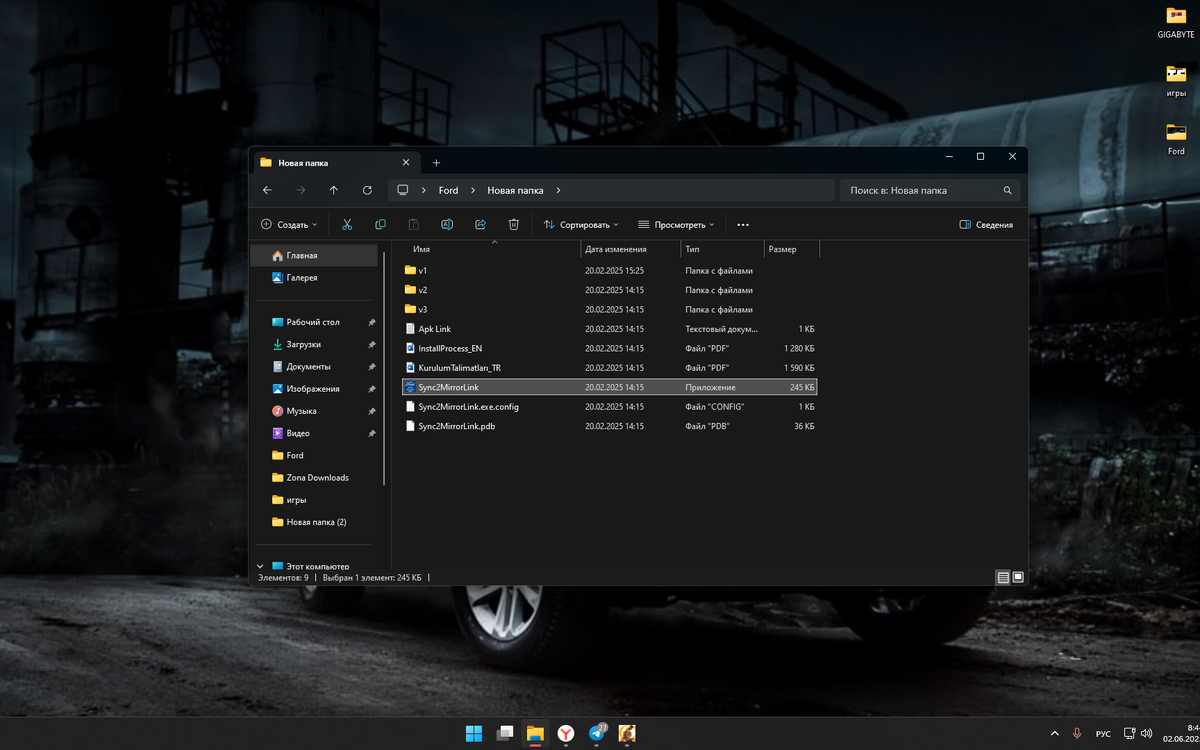Image resolution: width=1200 pixels, height=750 pixels.
Task: Click the search field for Новая папка
Action: pos(920,190)
